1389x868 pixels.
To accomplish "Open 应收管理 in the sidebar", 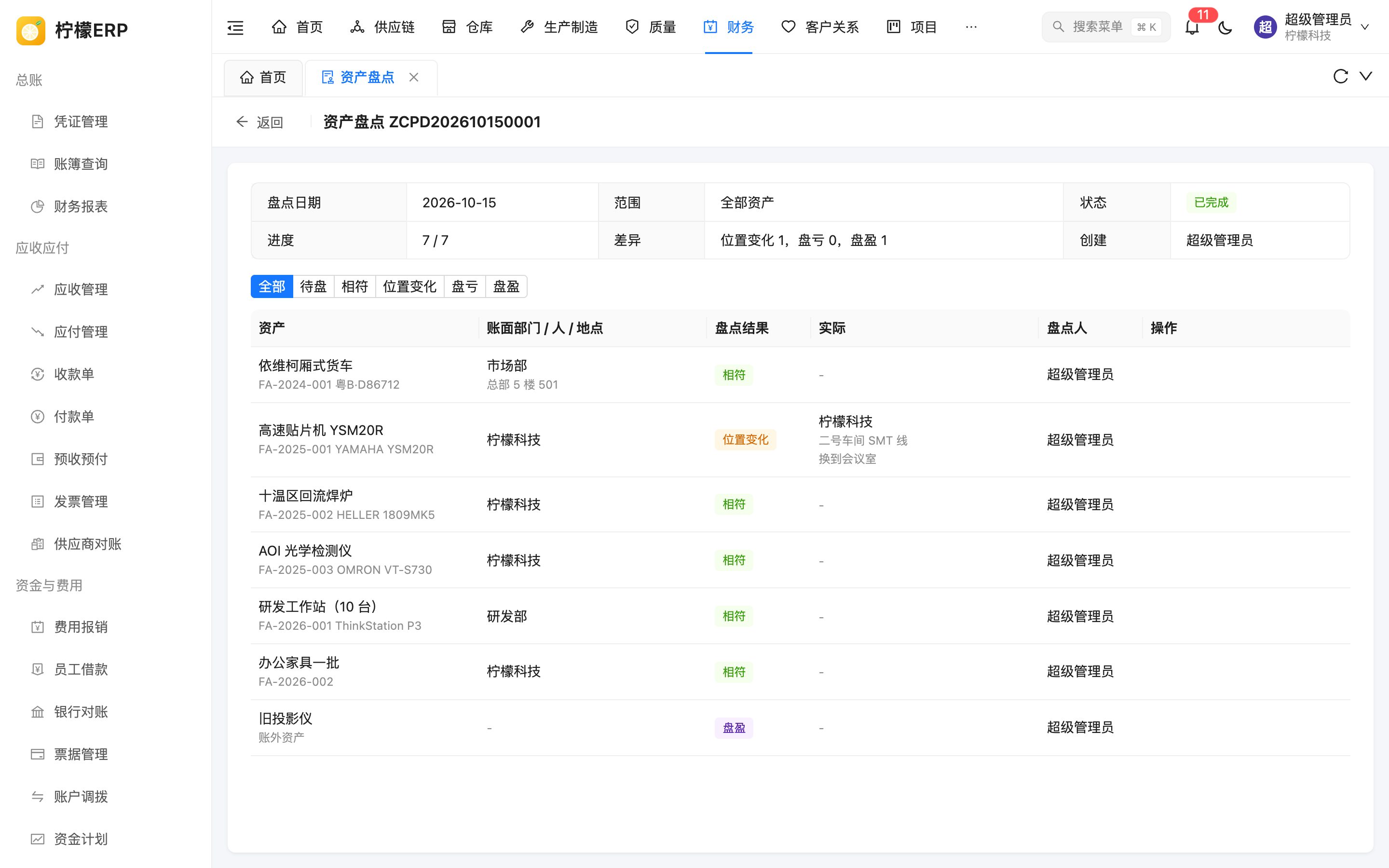I will tap(106, 289).
